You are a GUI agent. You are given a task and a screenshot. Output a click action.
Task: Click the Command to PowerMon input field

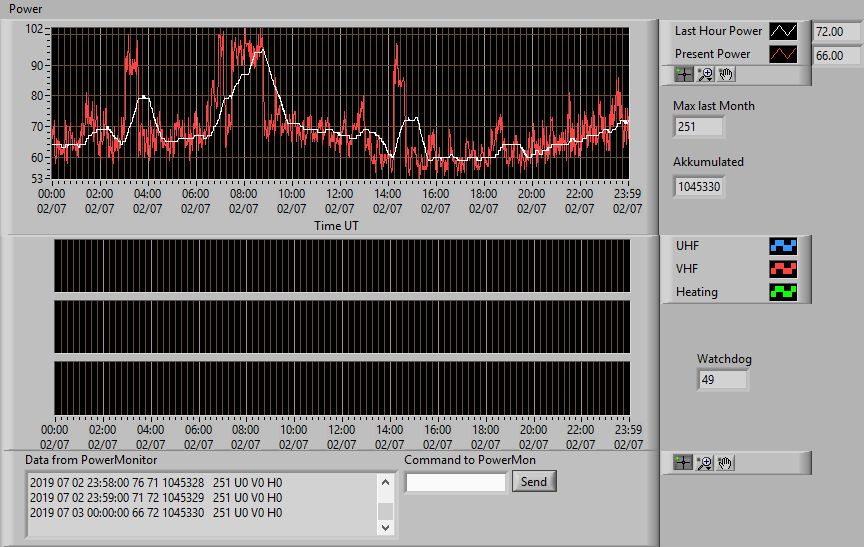[x=456, y=483]
